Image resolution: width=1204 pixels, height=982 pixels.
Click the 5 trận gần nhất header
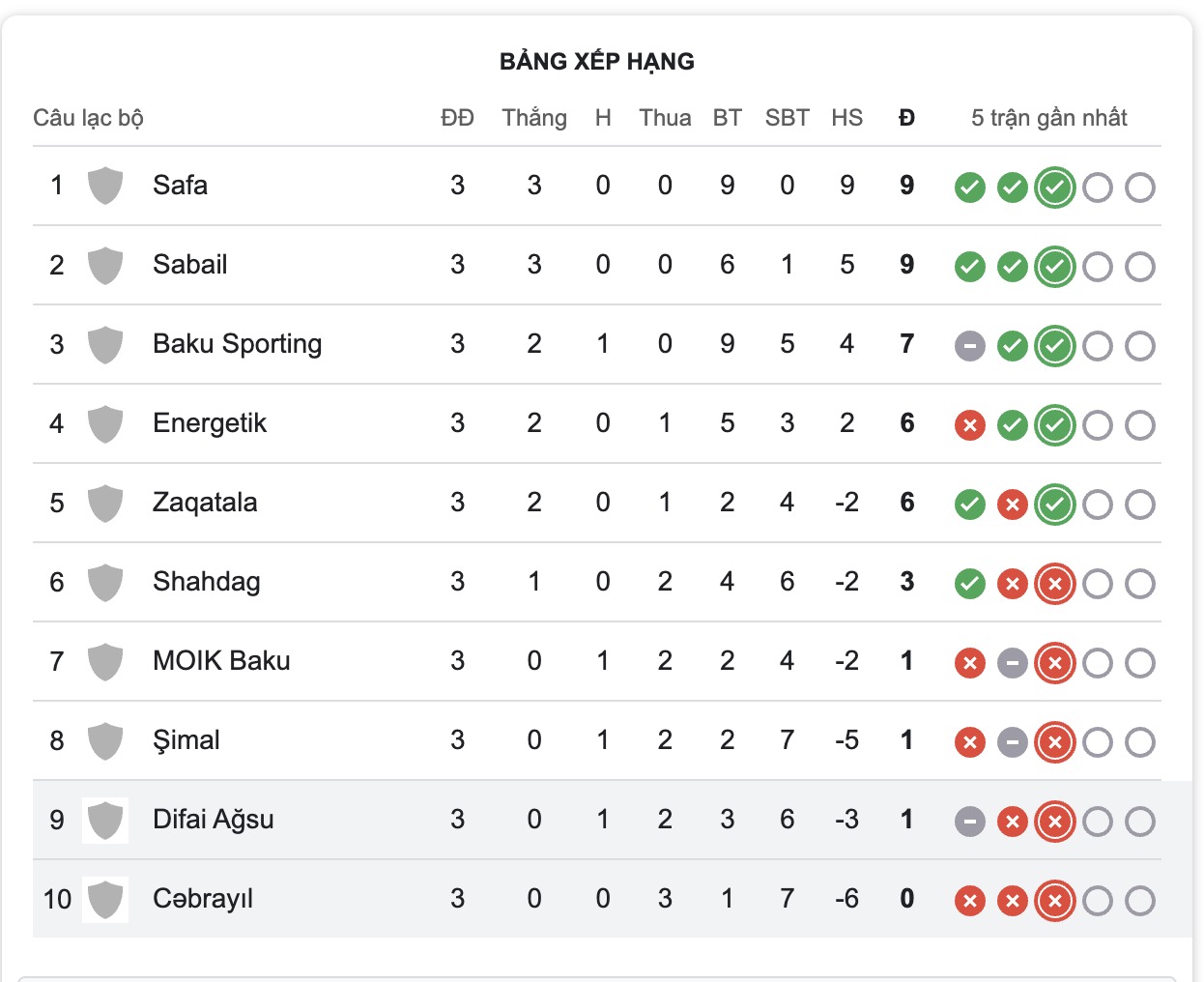click(x=1048, y=118)
